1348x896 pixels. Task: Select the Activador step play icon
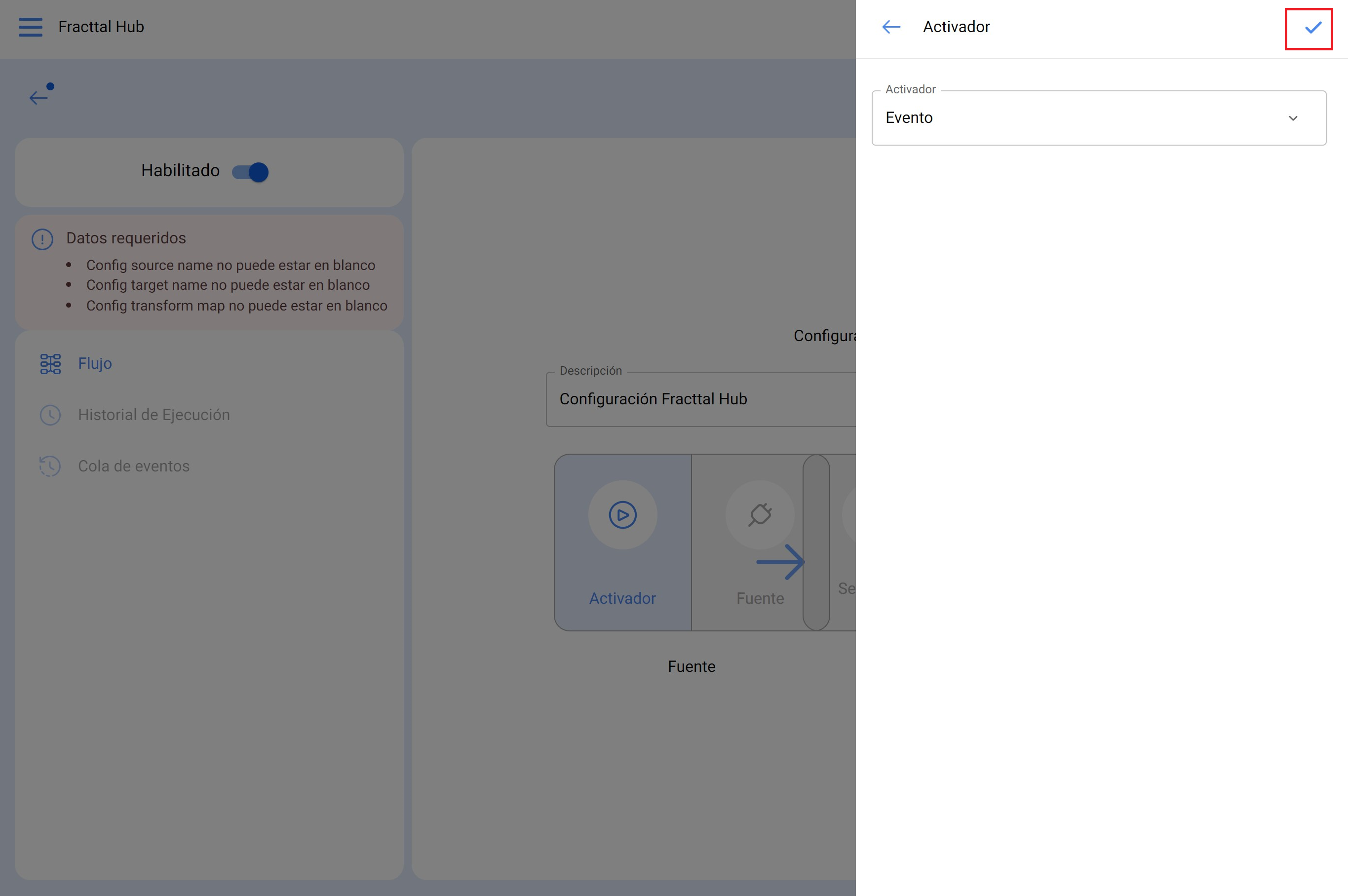[622, 515]
